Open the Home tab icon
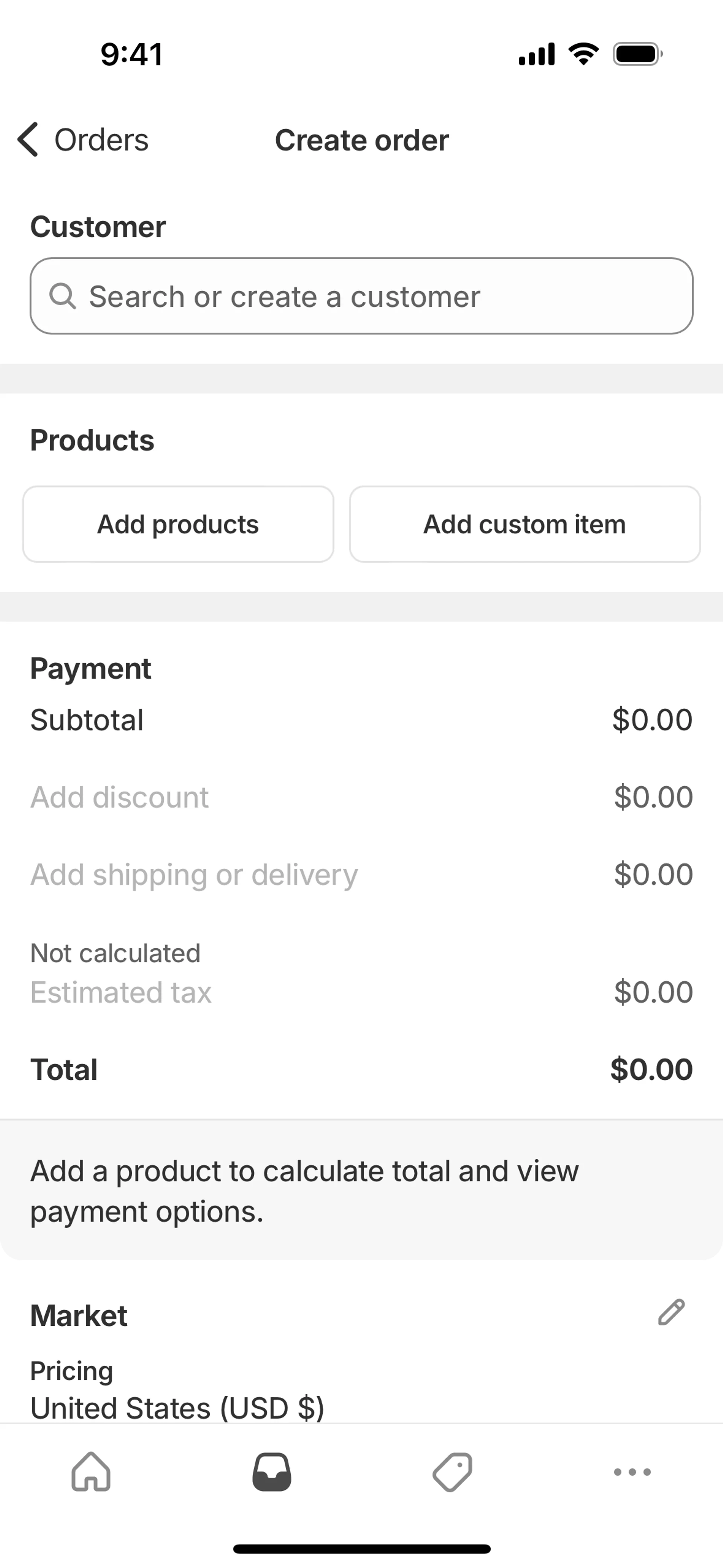The width and height of the screenshot is (723, 1568). tap(91, 1472)
